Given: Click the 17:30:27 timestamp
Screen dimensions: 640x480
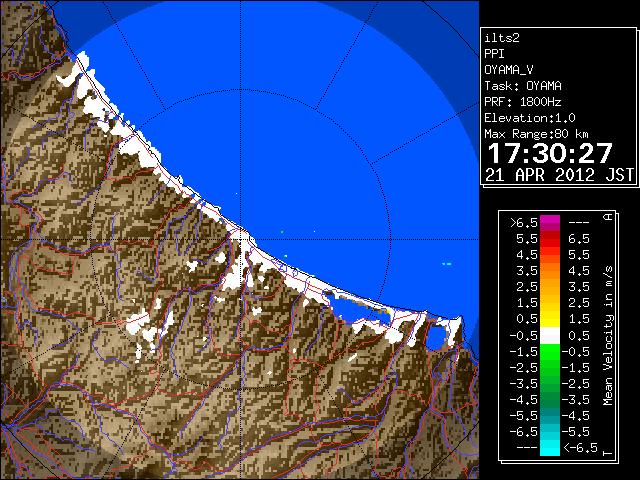Looking at the screenshot, I should point(550,153).
